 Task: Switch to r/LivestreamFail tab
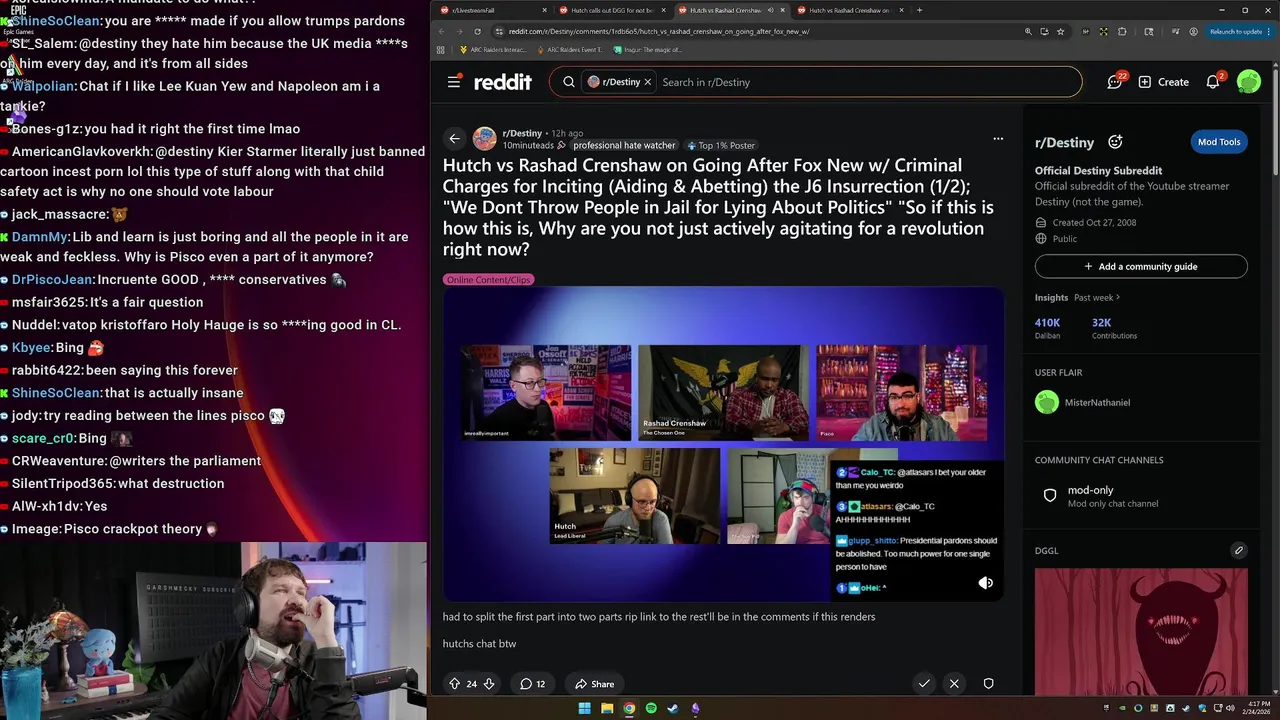(x=494, y=10)
